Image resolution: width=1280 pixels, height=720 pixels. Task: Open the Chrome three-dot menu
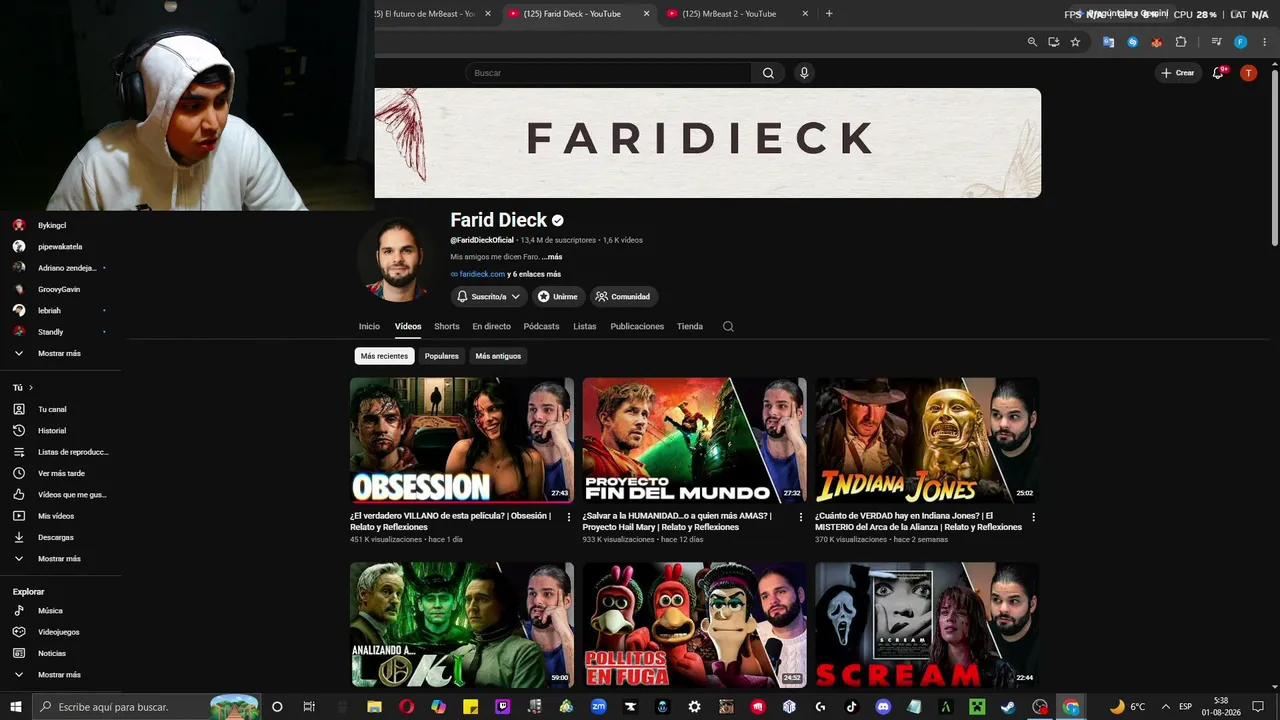pyautogui.click(x=1264, y=42)
